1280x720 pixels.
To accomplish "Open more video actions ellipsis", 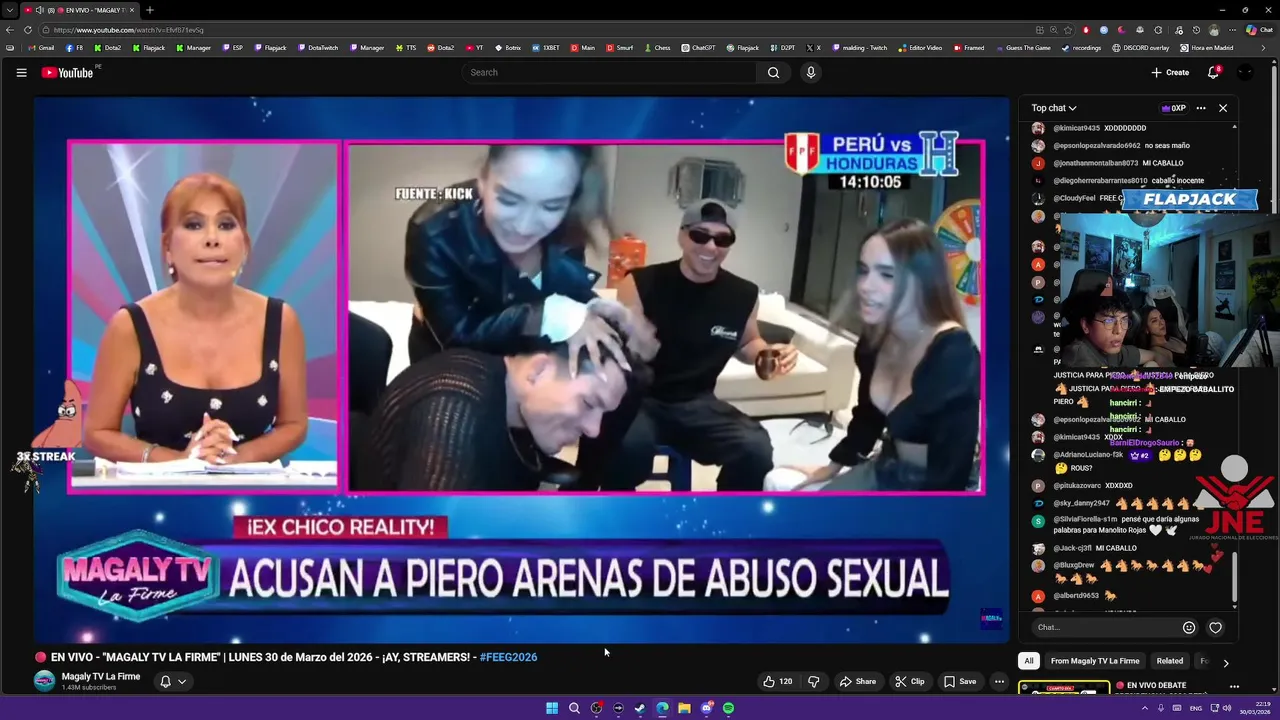I will (998, 681).
